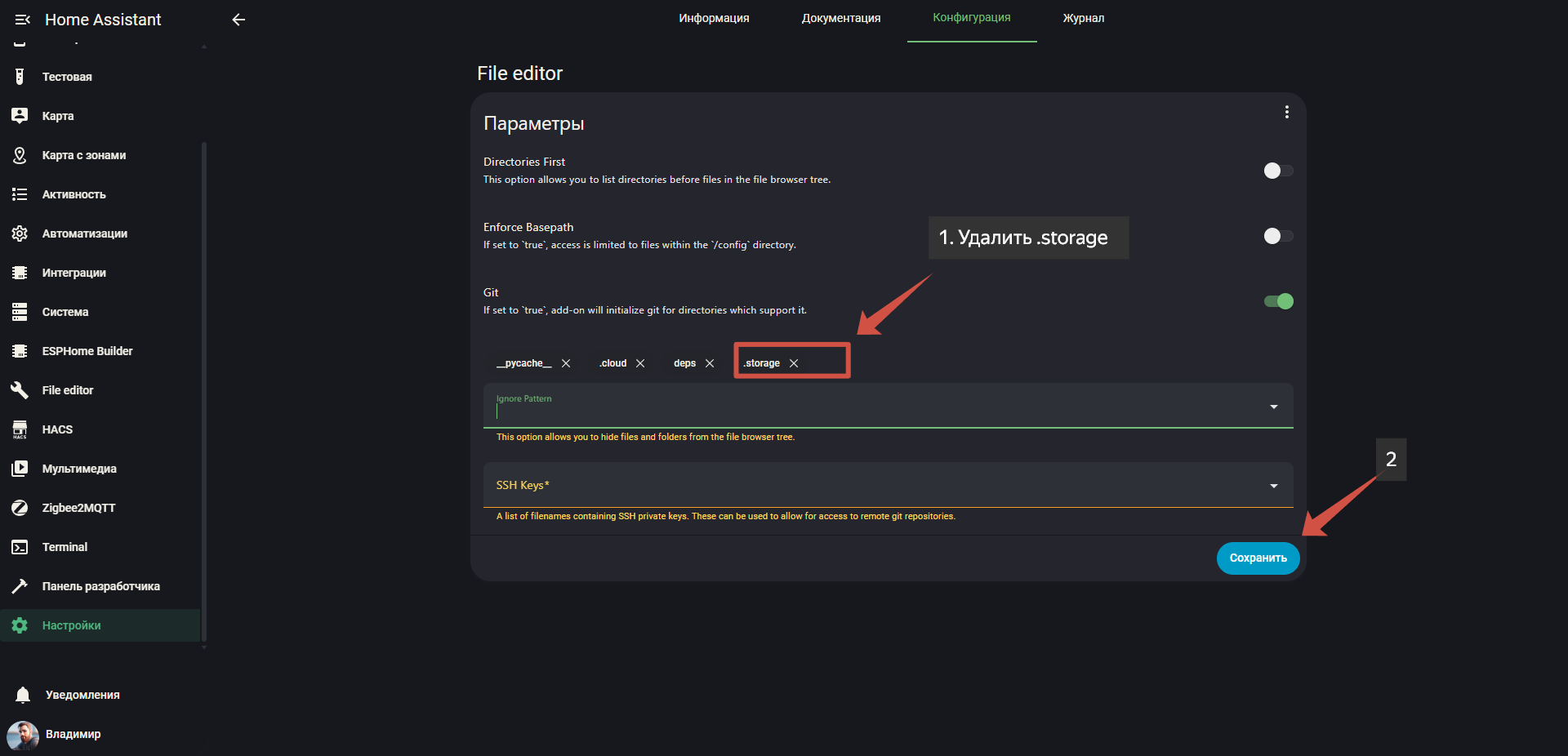Open Terminal in the sidebar

coord(65,547)
